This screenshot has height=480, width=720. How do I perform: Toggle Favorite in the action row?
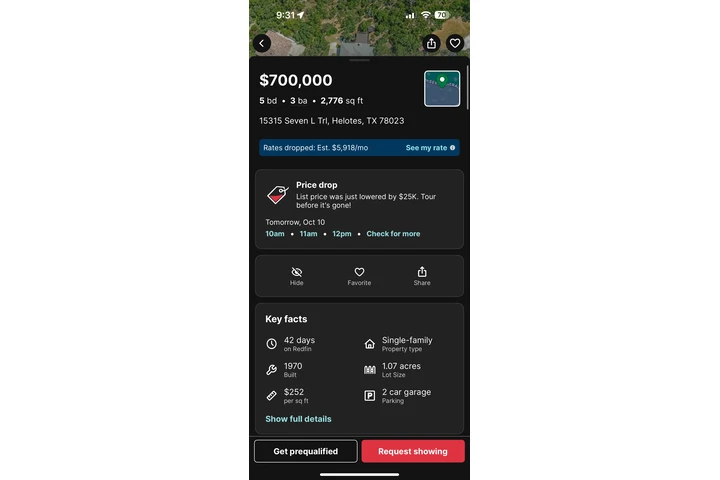click(359, 277)
